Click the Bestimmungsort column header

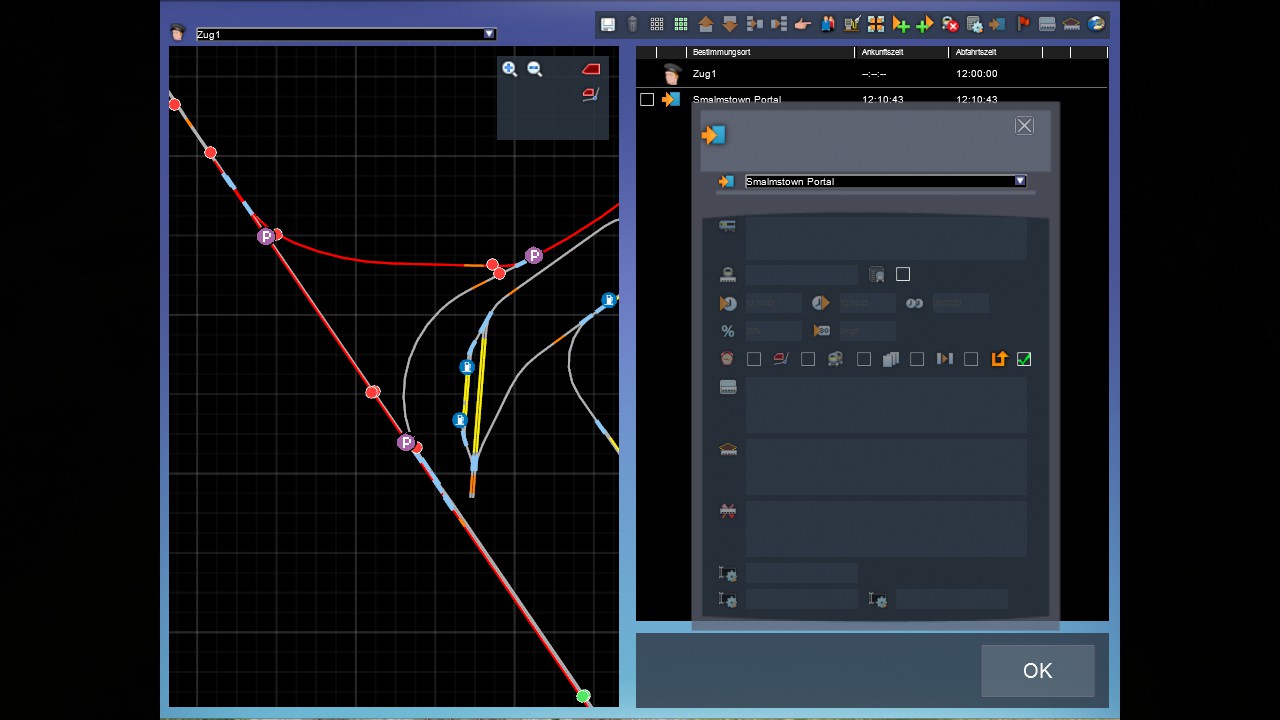click(x=722, y=52)
